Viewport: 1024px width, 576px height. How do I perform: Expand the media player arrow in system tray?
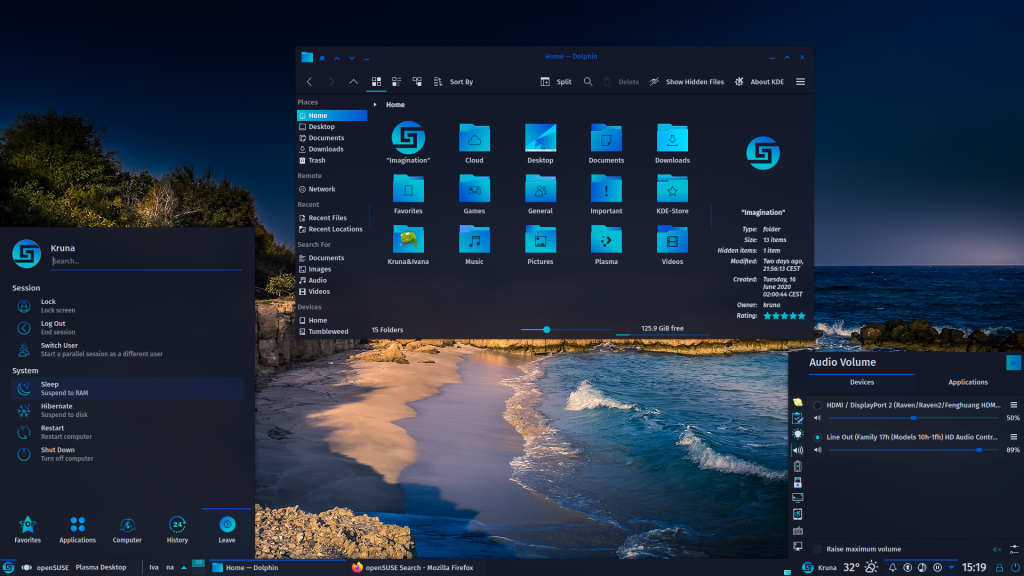click(x=952, y=567)
